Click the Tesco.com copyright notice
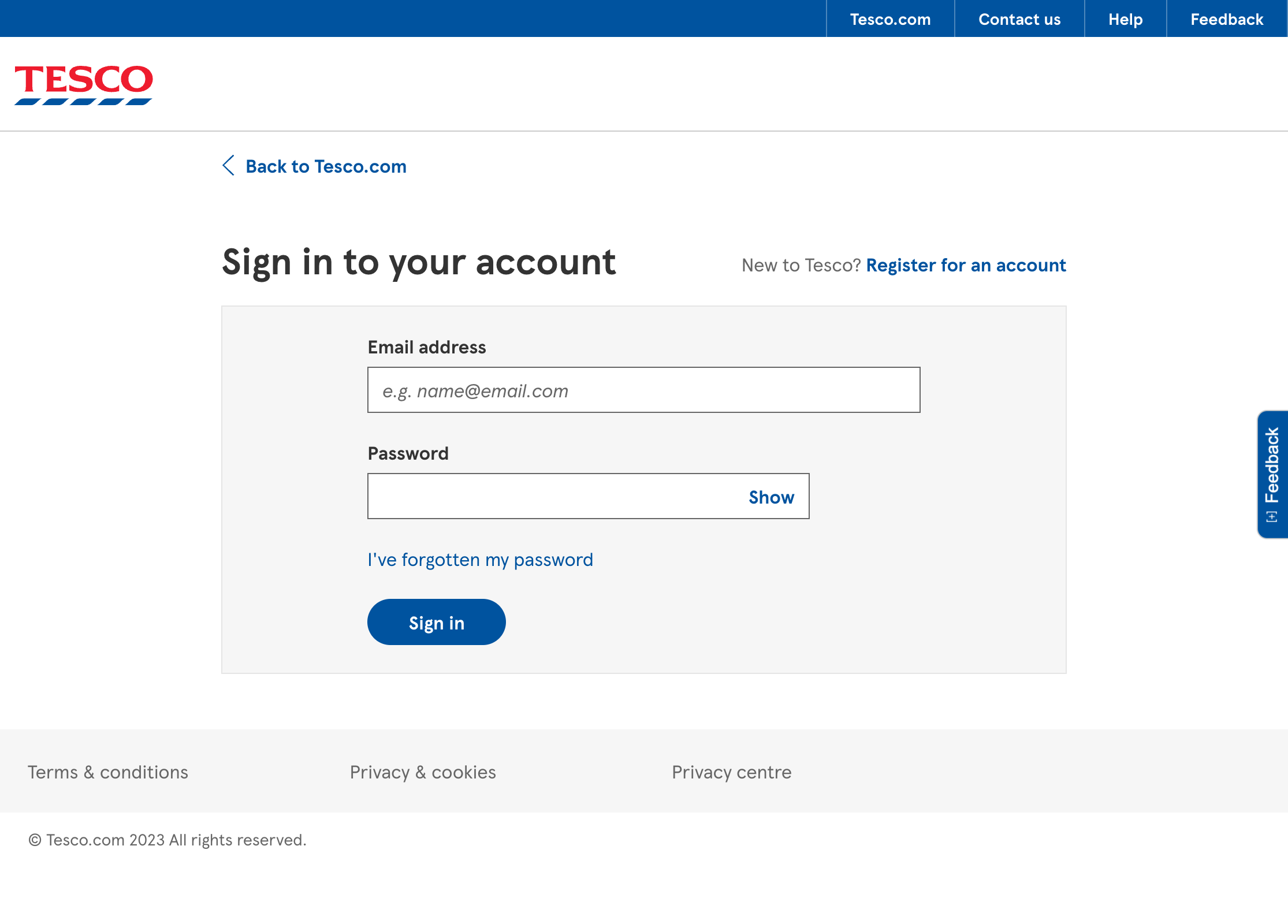This screenshot has height=924, width=1288. pos(168,840)
